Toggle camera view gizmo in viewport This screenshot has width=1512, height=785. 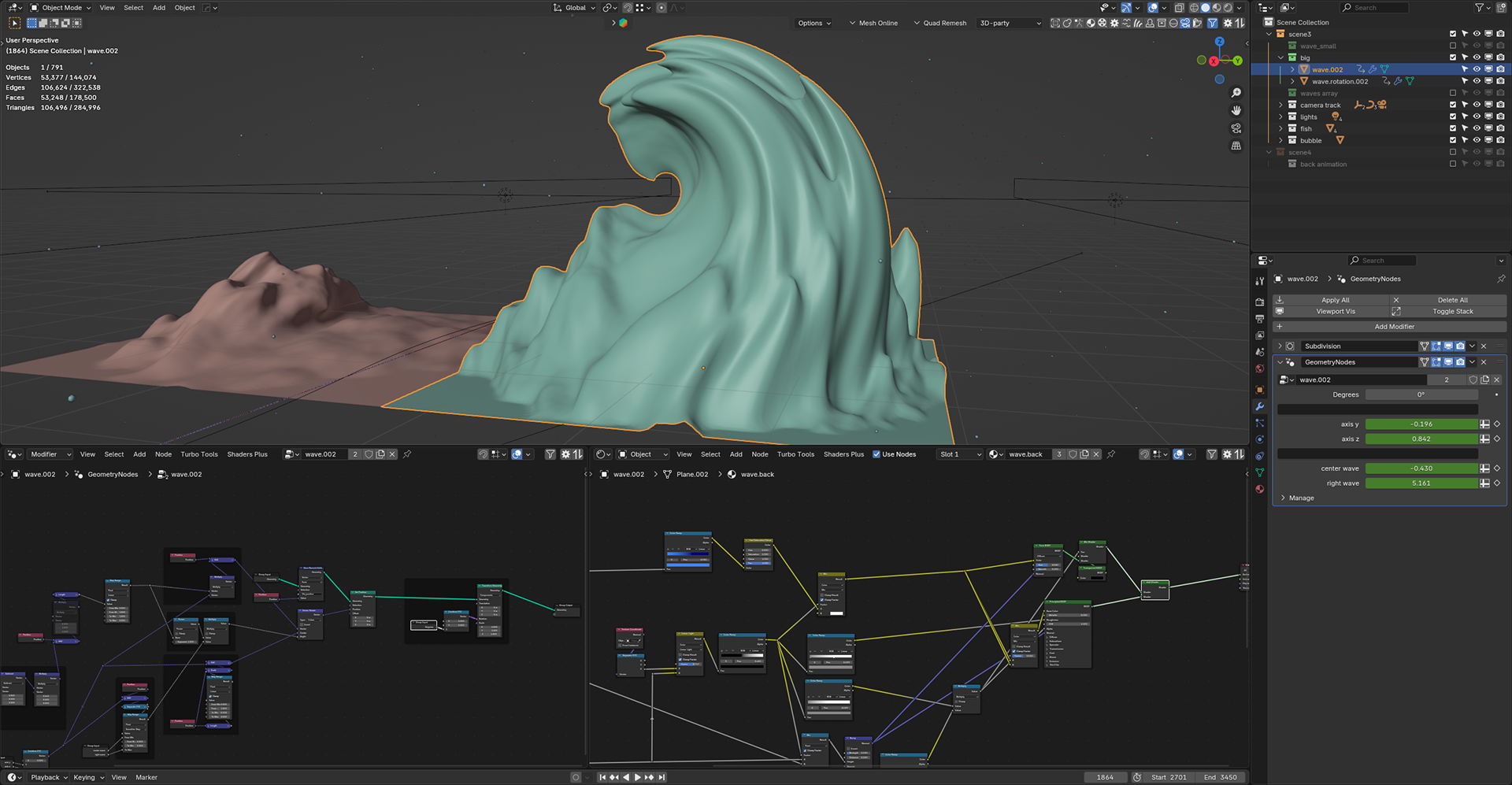[x=1236, y=128]
